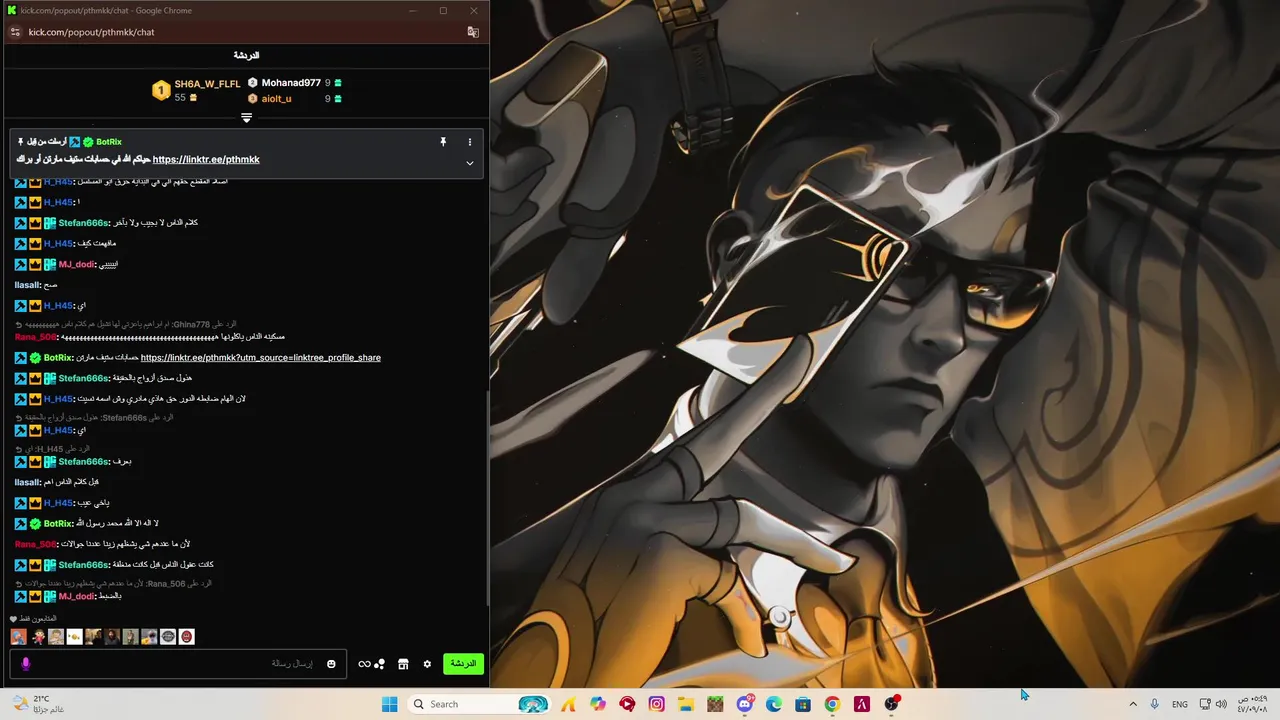Screen dimensions: 1280x720
Task: Open Discord from taskbar
Action: (x=745, y=704)
